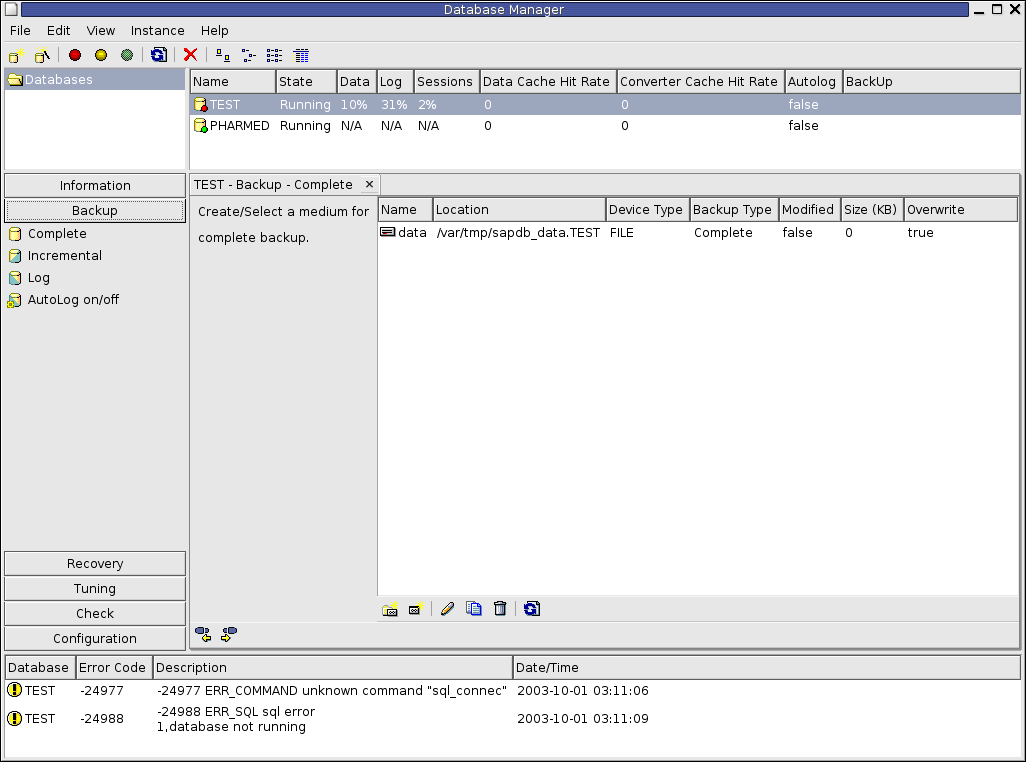Screen dimensions: 1026x762
Task: Click the red X delete icon
Action: pyautogui.click(x=190, y=55)
